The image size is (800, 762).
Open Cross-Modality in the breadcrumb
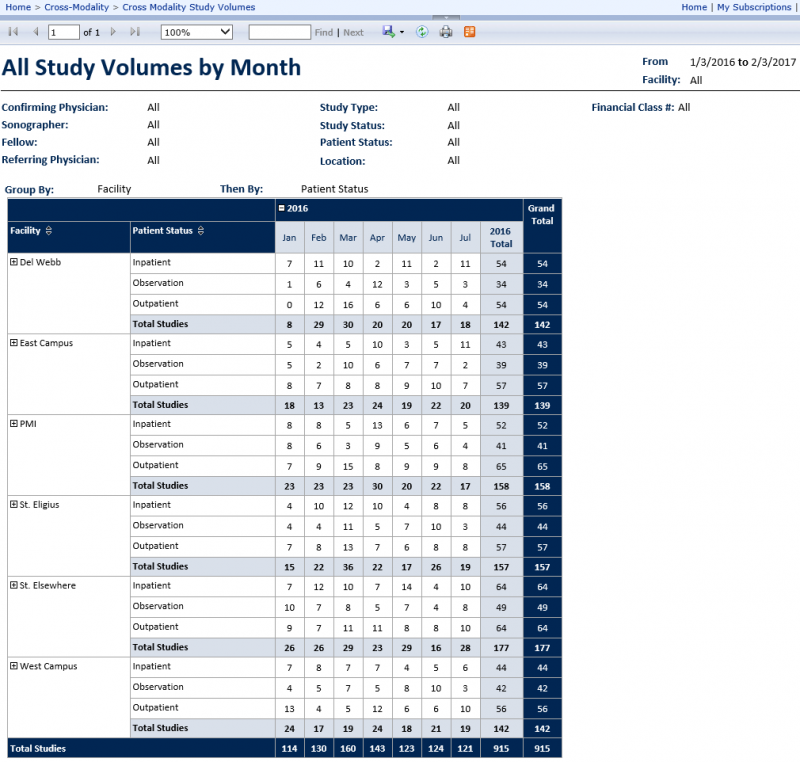tap(77, 7)
